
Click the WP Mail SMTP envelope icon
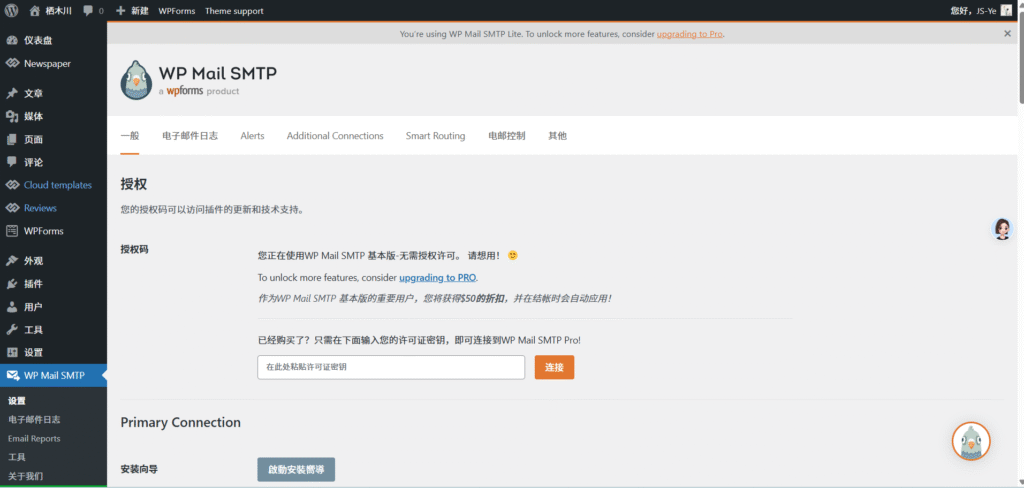(12, 375)
